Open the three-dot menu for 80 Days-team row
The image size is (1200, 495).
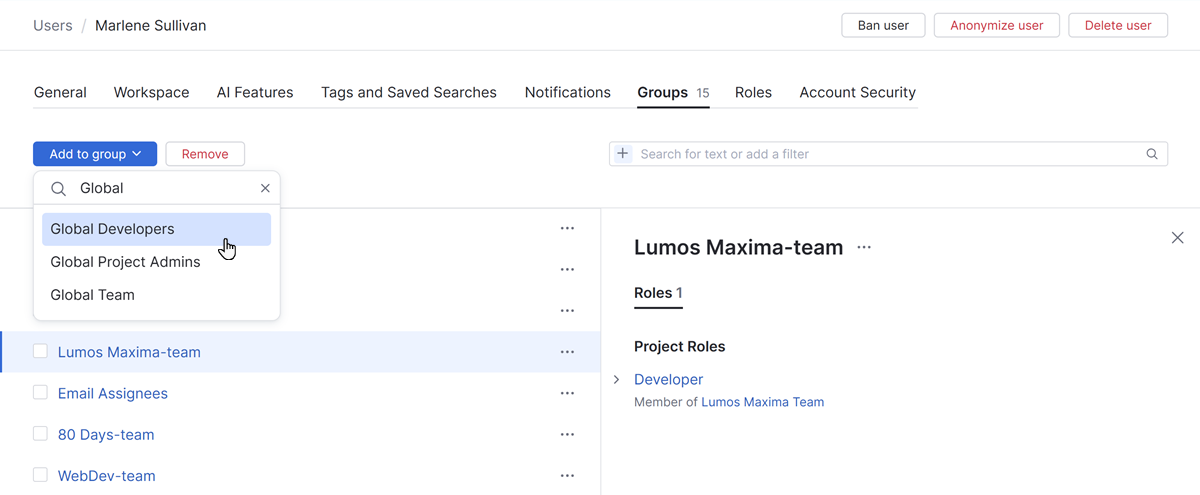coord(567,435)
